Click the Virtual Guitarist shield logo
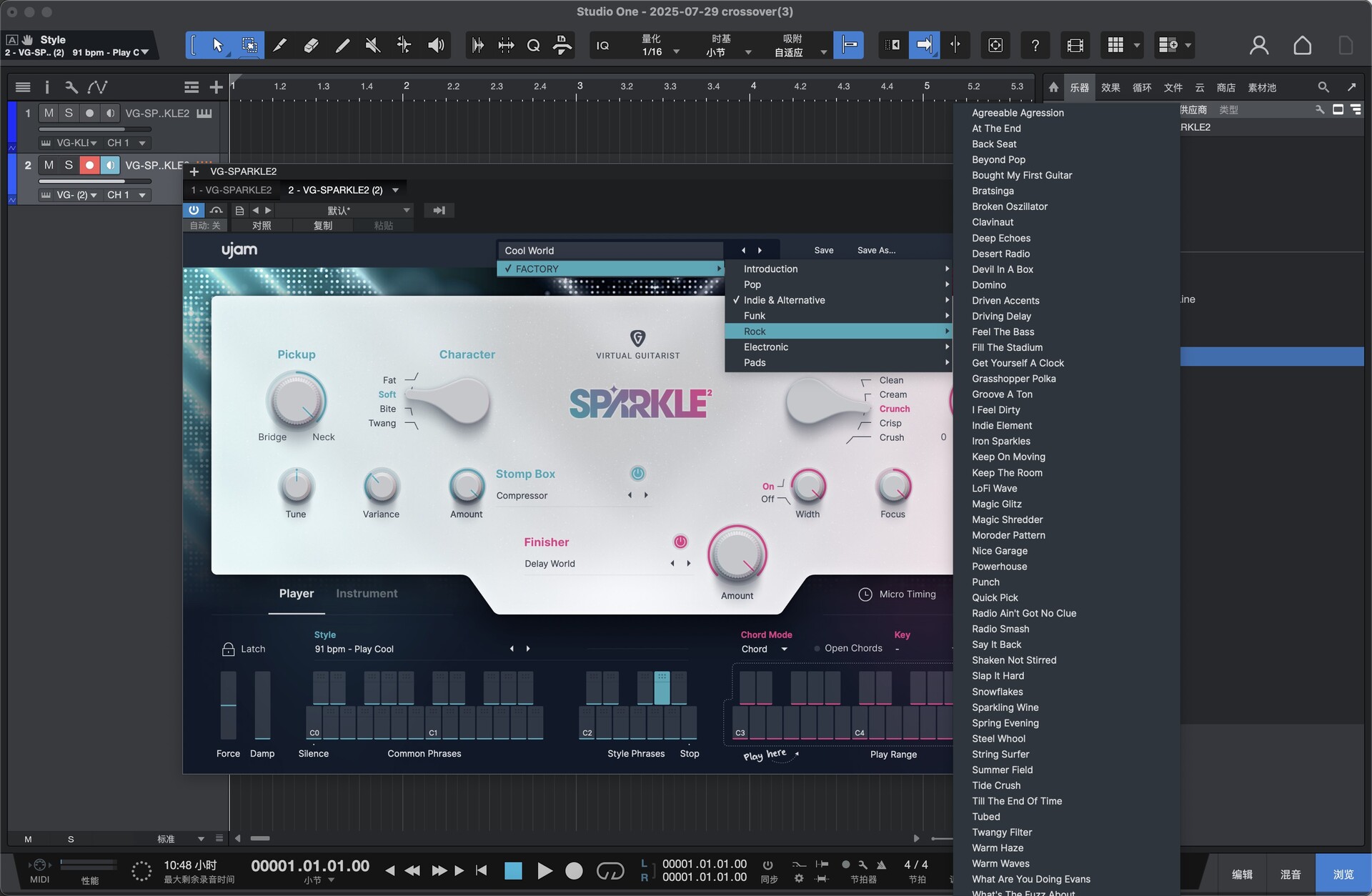This screenshot has width=1372, height=896. coord(637,337)
